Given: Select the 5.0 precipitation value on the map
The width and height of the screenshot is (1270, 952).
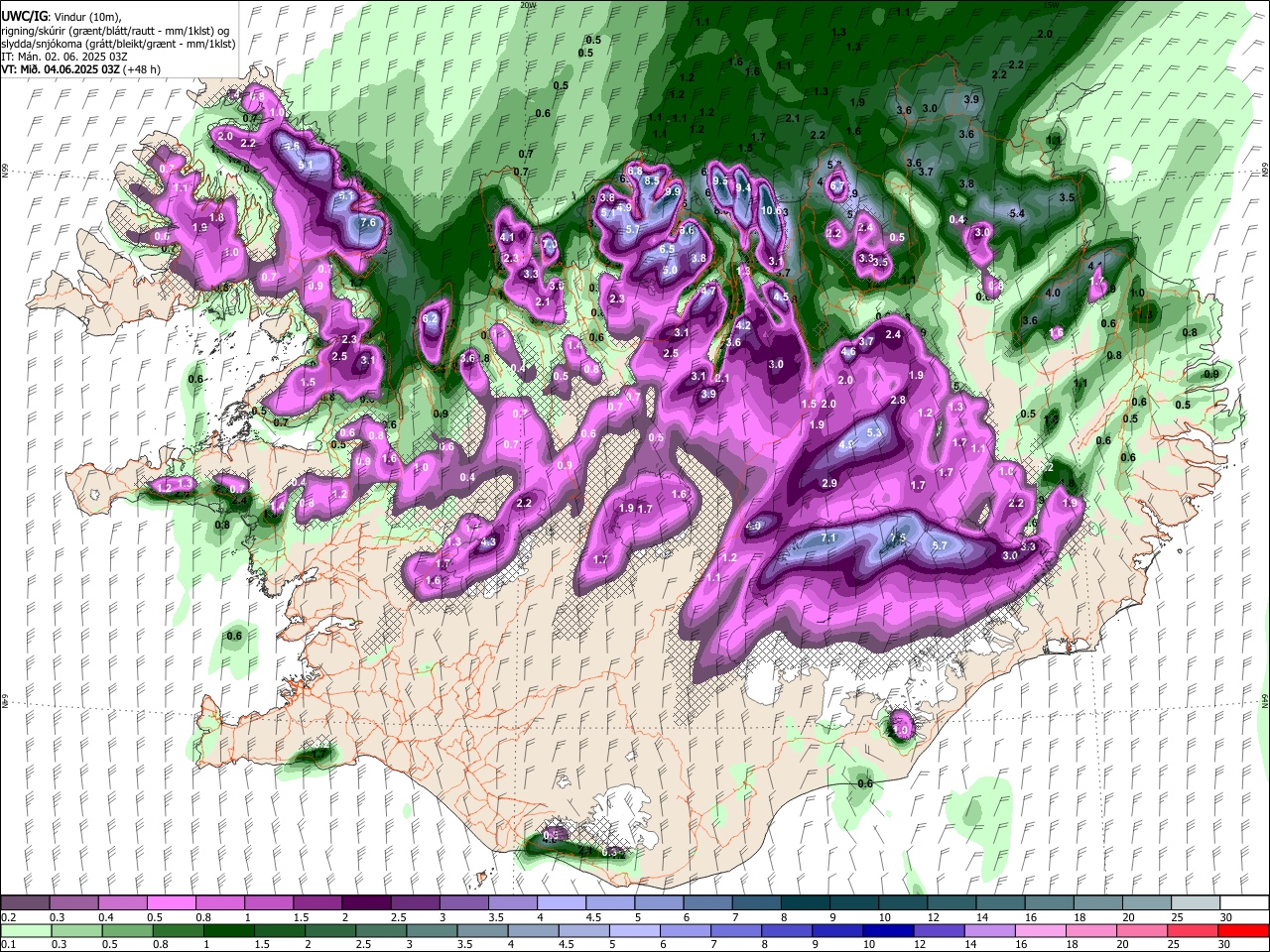Looking at the screenshot, I should [x=670, y=270].
